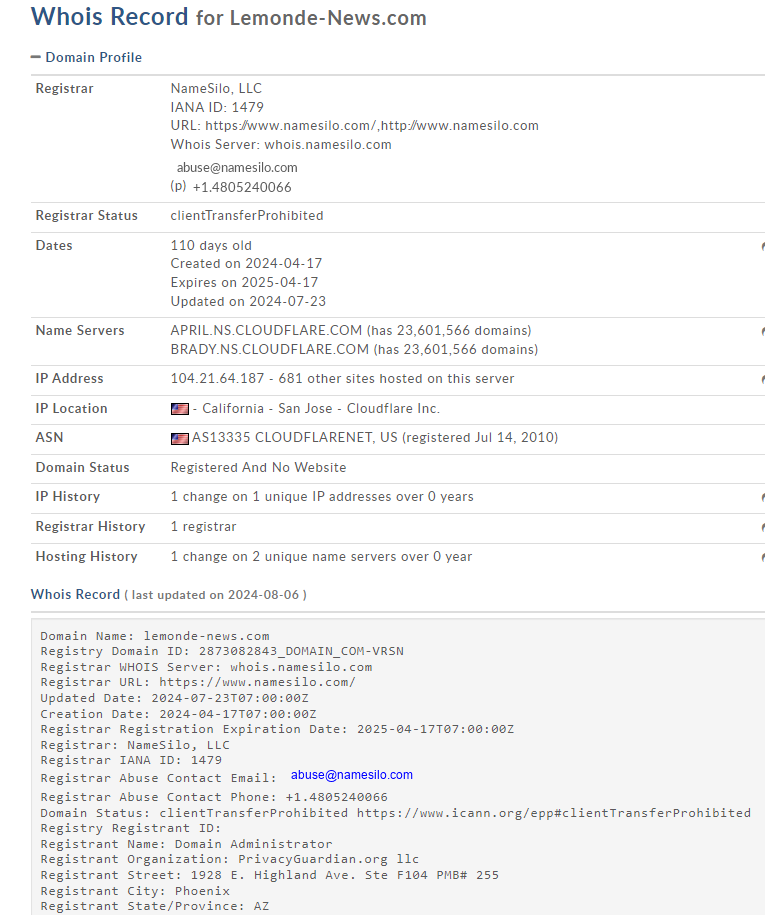Click IP address 104.21.64.187 value
Viewport: 765px width, 915px height.
217,379
